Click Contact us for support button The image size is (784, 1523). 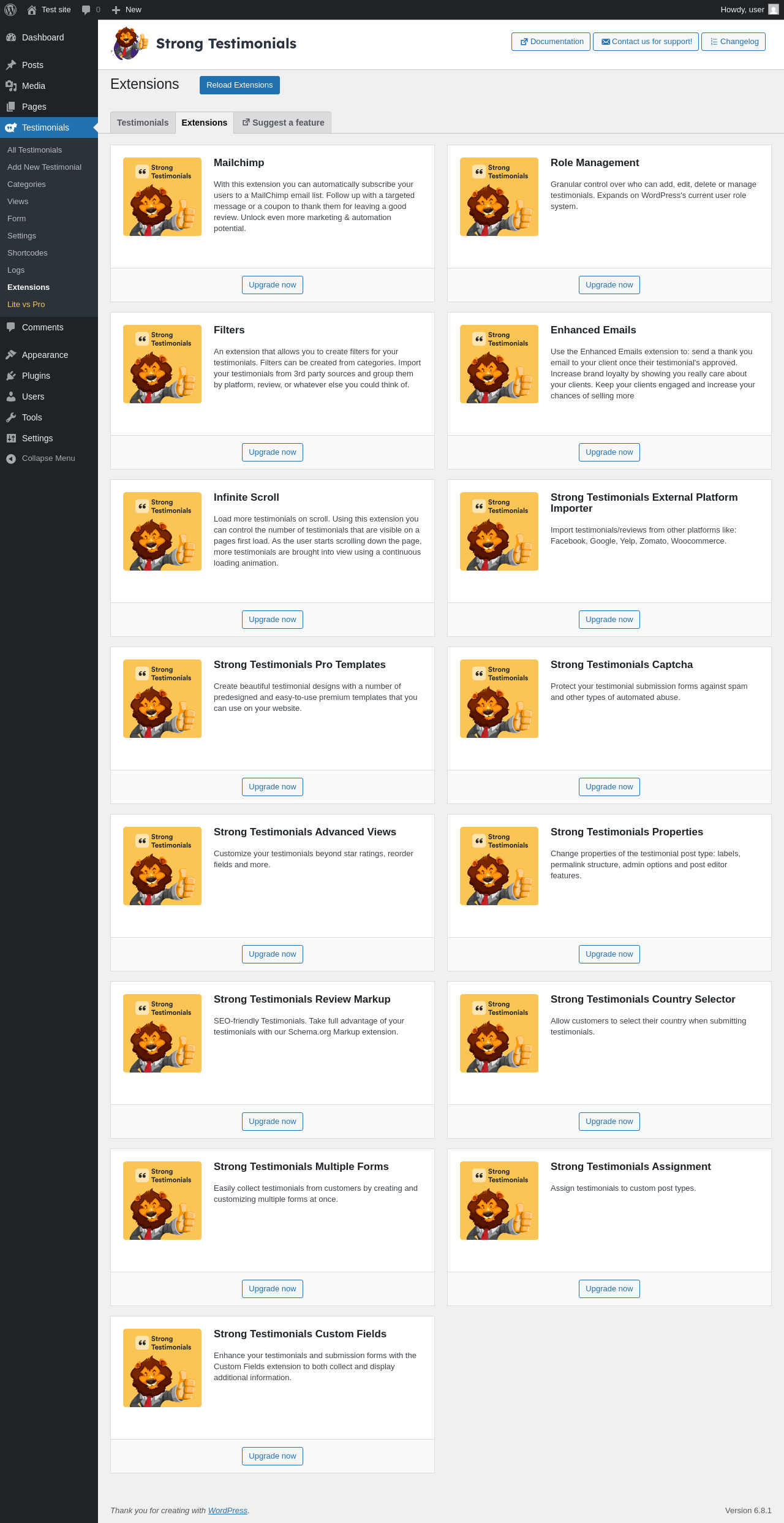[x=646, y=42]
